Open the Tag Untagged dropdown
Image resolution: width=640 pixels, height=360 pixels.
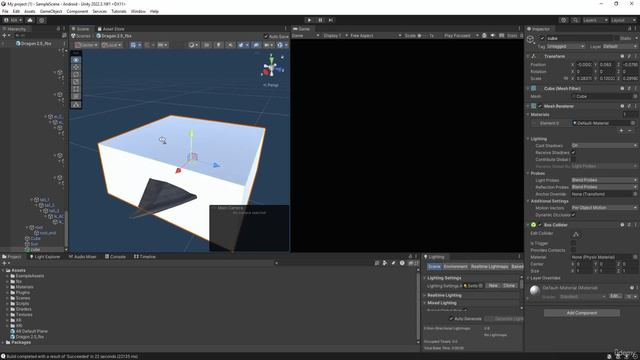coord(566,47)
